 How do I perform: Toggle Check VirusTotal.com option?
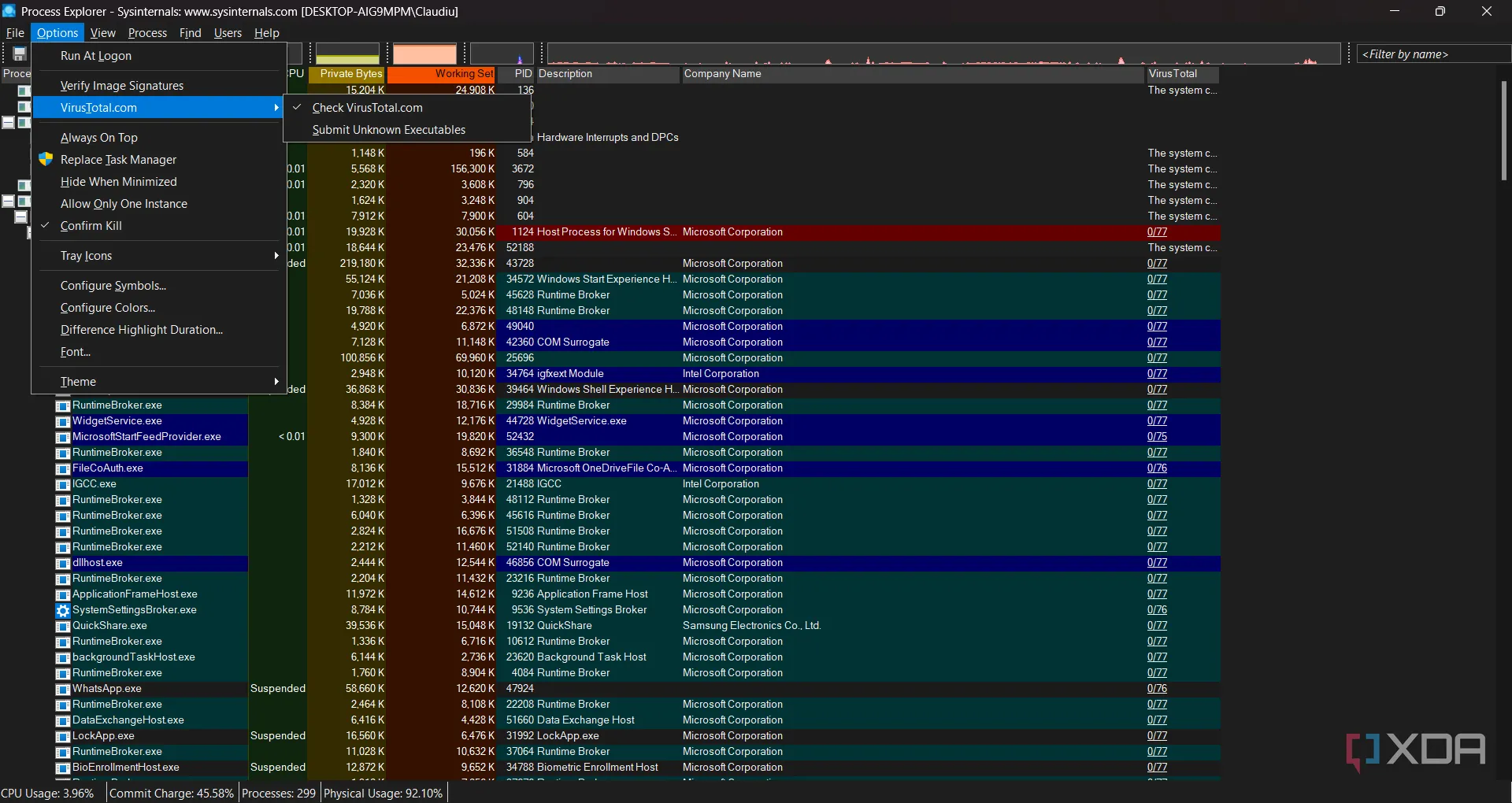tap(407, 108)
